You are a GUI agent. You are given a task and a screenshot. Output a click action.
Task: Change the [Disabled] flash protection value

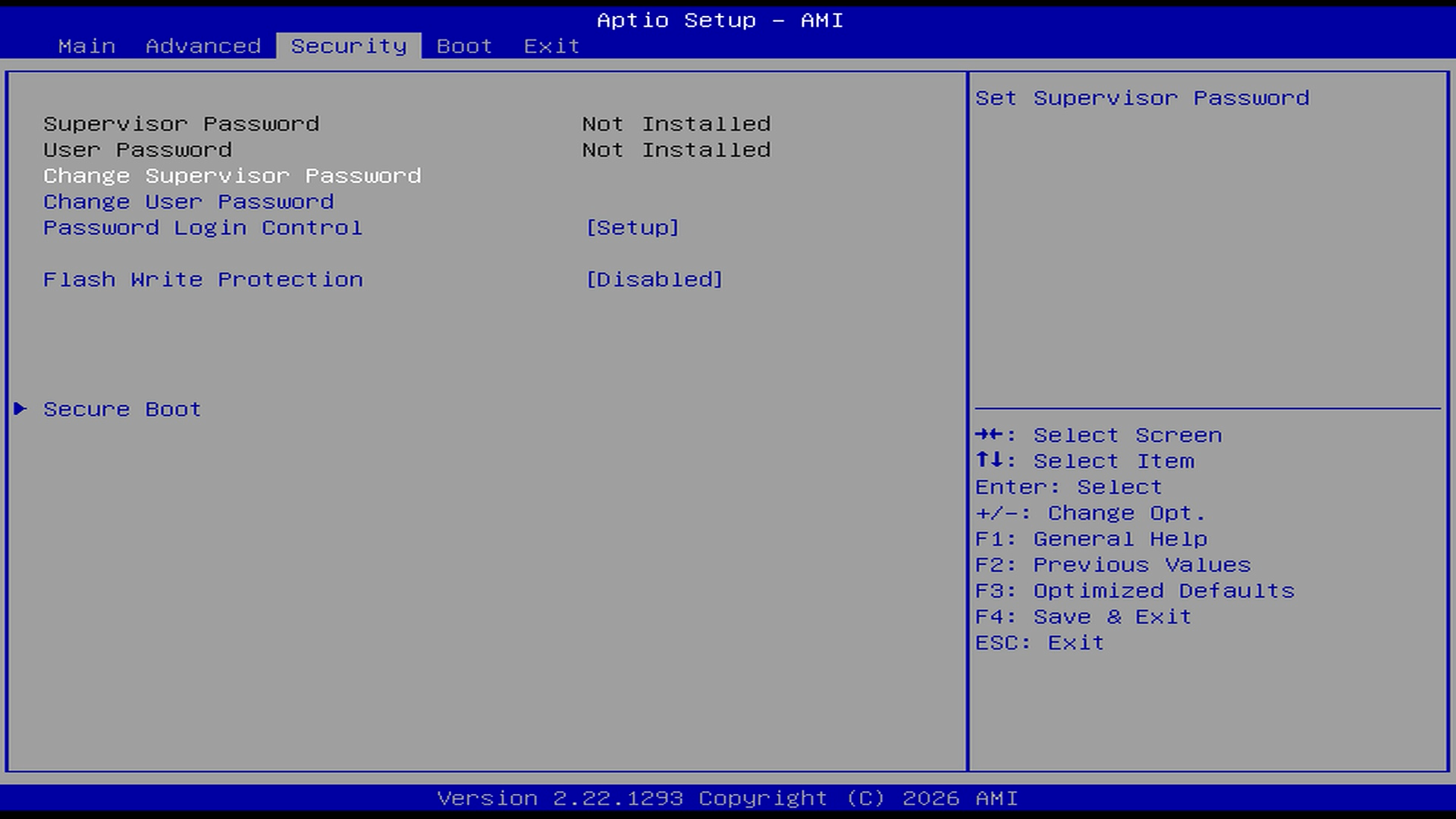pyautogui.click(x=654, y=280)
